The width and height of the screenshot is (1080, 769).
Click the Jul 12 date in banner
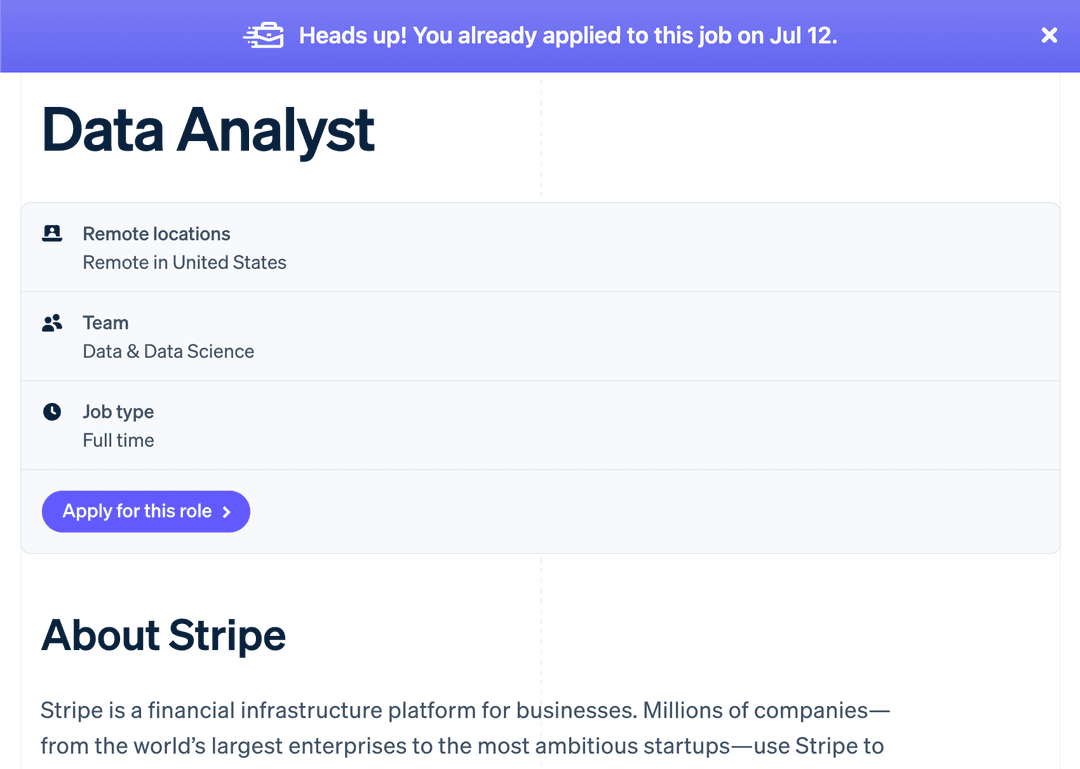tap(802, 36)
